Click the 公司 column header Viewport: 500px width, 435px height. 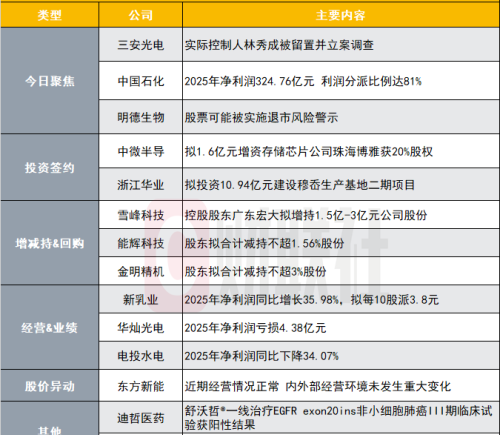click(x=141, y=15)
